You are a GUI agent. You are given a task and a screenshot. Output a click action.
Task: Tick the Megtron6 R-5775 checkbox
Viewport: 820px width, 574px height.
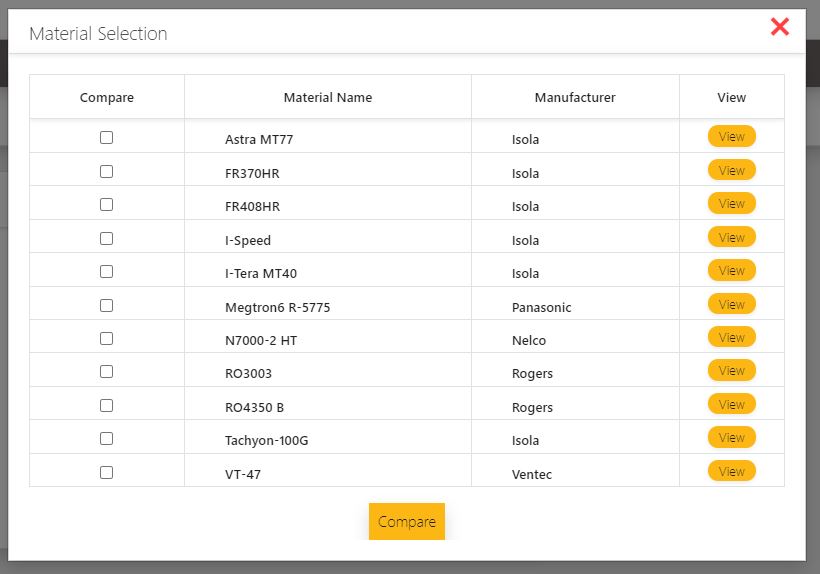(x=106, y=305)
